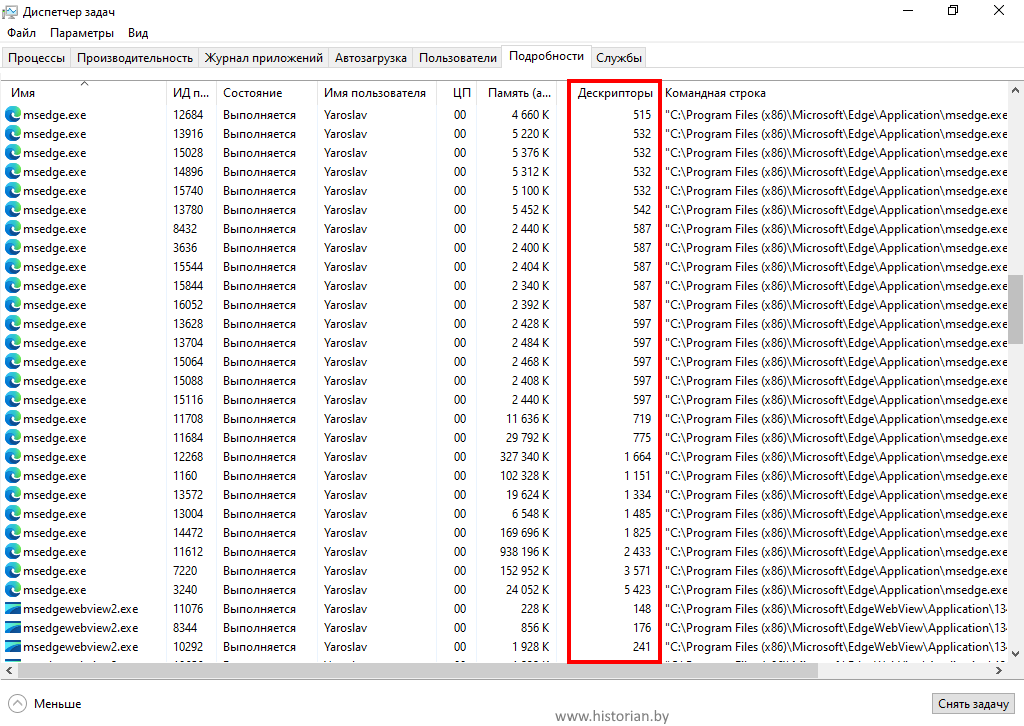
Task: Click the Edge icon of process 13704
Action: coord(13,342)
